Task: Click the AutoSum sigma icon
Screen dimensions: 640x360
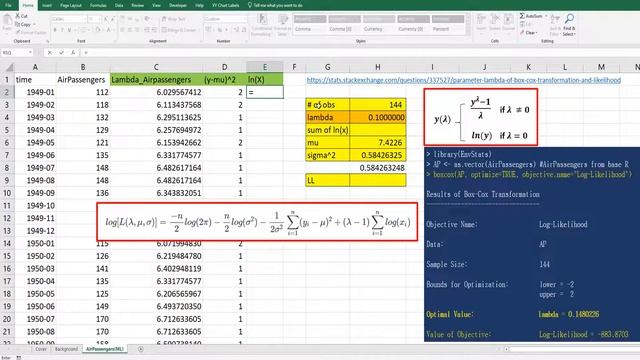Action: coord(522,16)
